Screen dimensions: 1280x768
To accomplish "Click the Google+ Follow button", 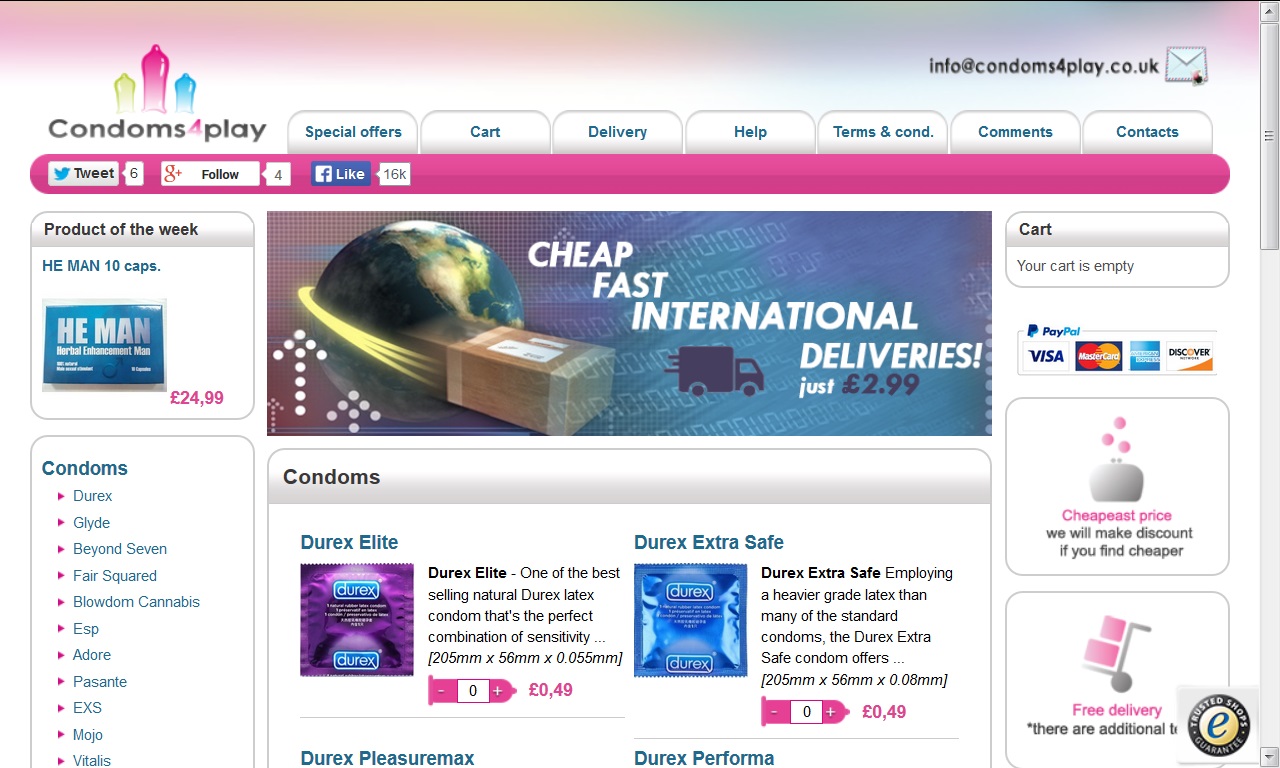I will 210,174.
